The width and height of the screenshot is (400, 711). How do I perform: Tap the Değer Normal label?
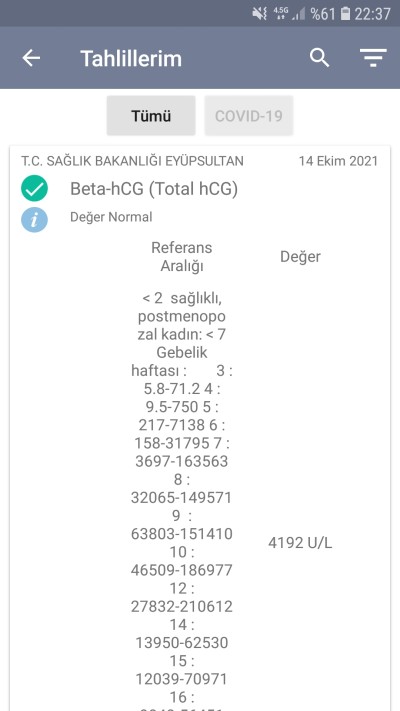point(111,217)
